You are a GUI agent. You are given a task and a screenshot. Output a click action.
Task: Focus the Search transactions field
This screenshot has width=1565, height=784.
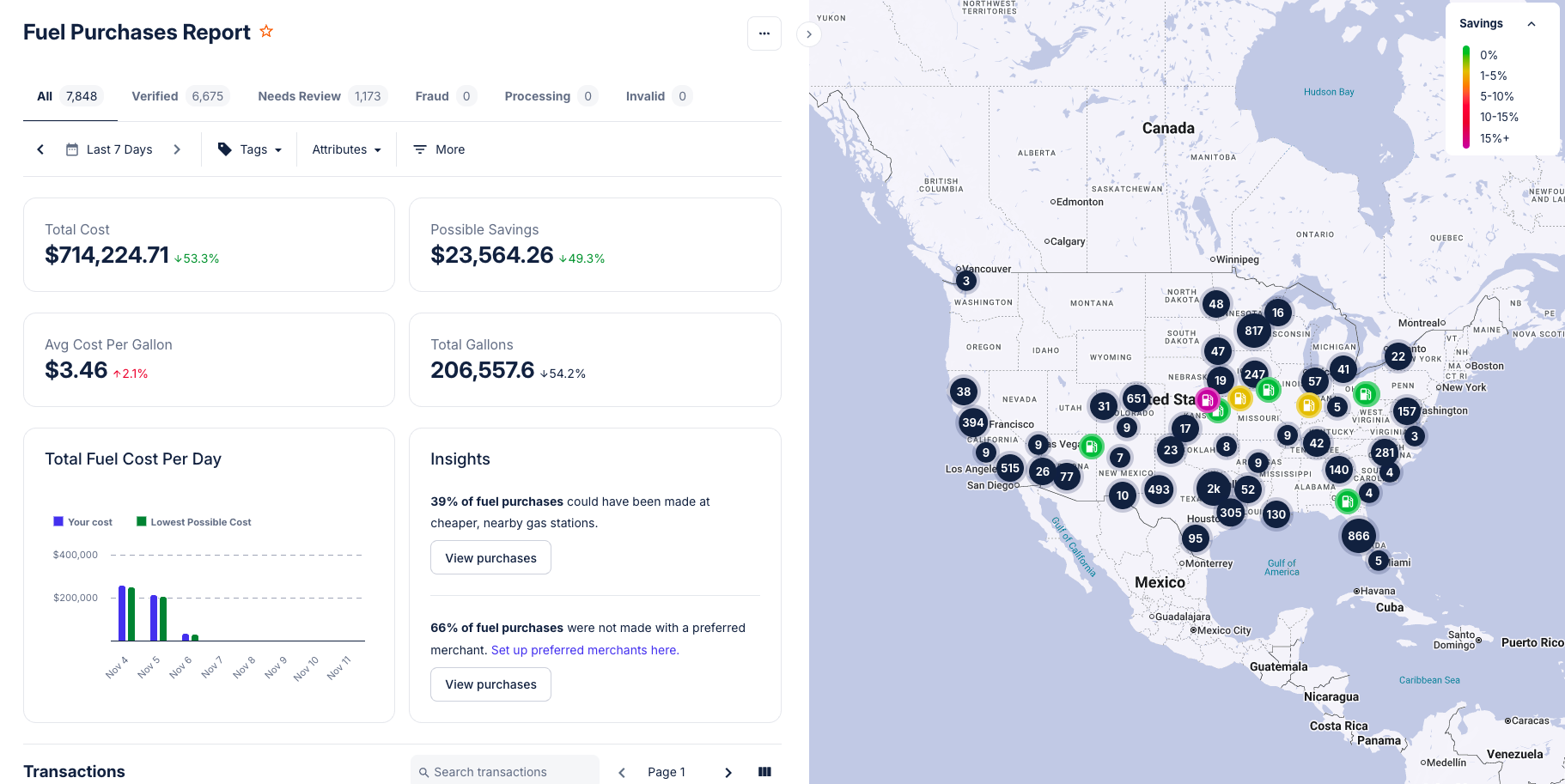pos(505,772)
